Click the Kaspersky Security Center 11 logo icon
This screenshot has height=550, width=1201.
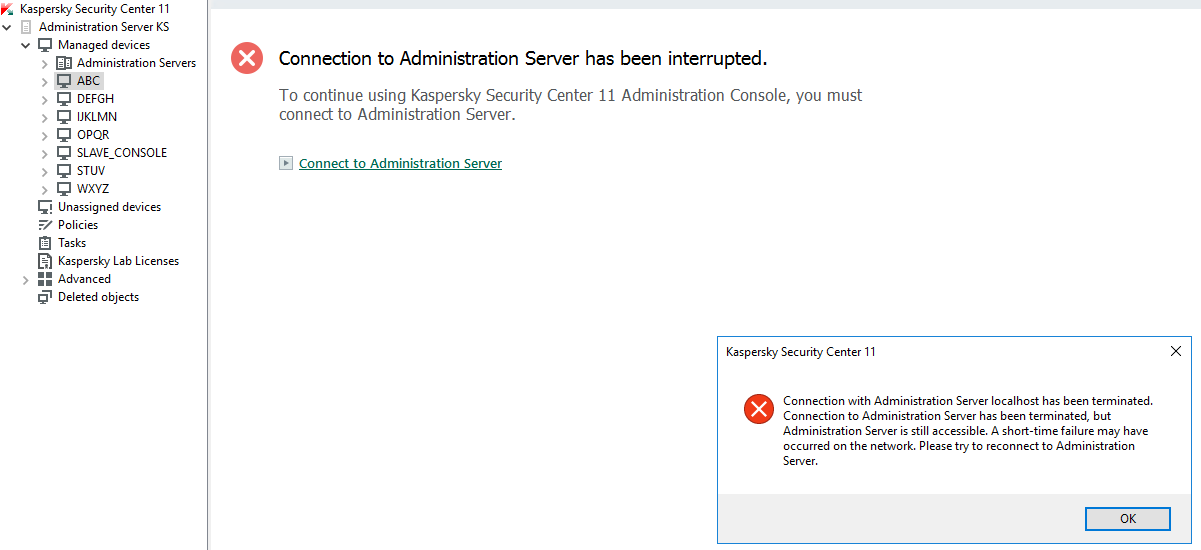(x=8, y=9)
